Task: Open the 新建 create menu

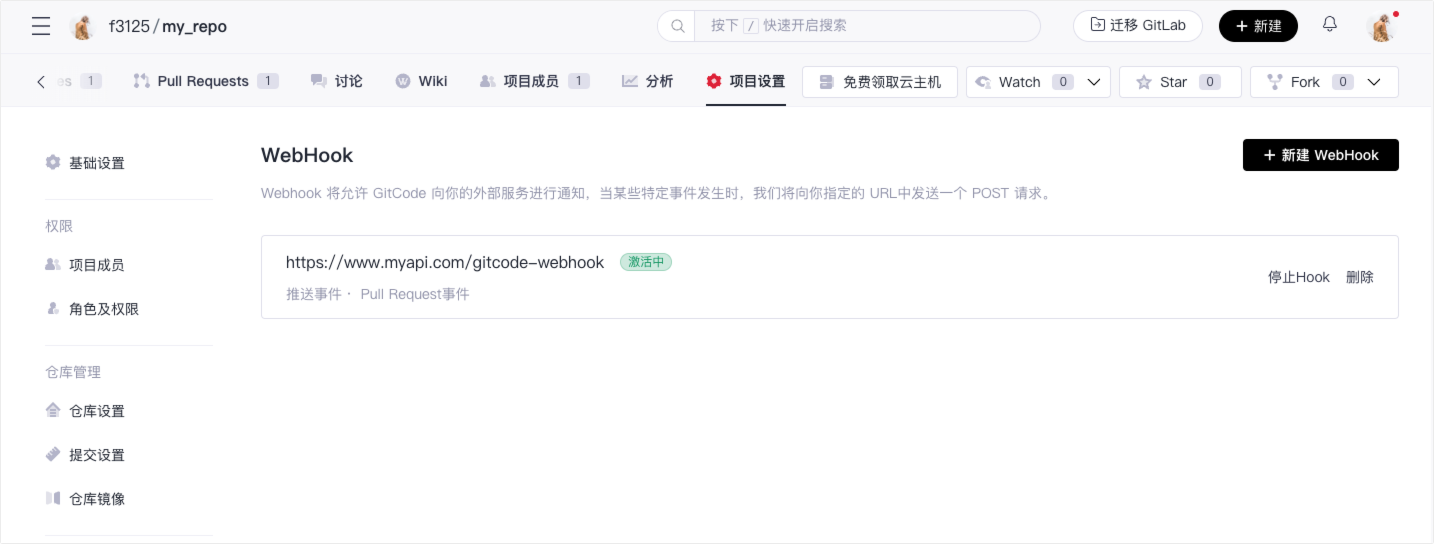Action: click(1257, 26)
